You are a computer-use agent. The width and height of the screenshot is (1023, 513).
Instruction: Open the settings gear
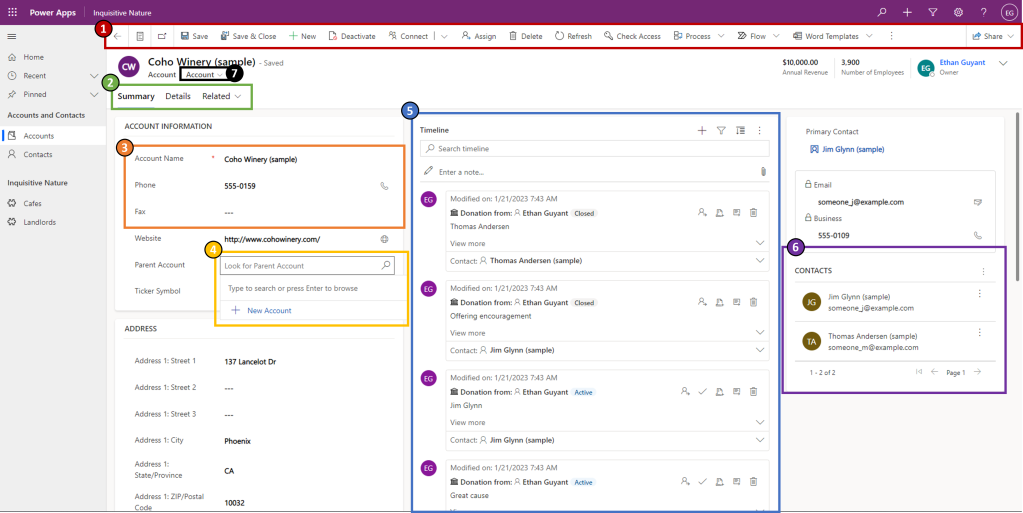click(958, 12)
